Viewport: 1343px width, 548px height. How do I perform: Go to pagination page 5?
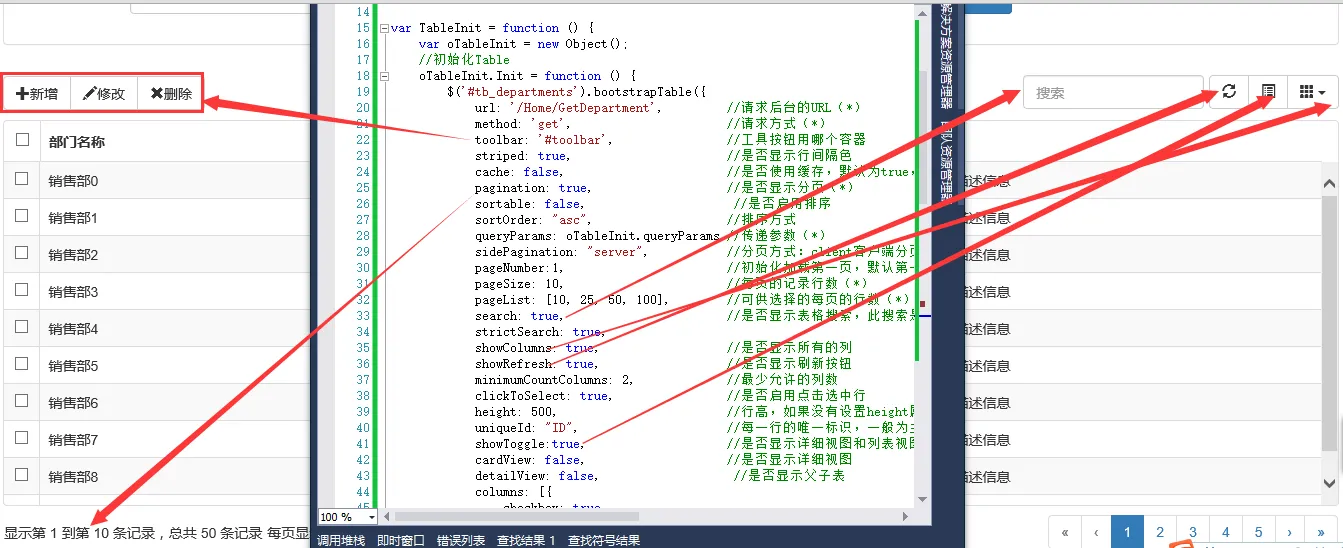[1259, 533]
